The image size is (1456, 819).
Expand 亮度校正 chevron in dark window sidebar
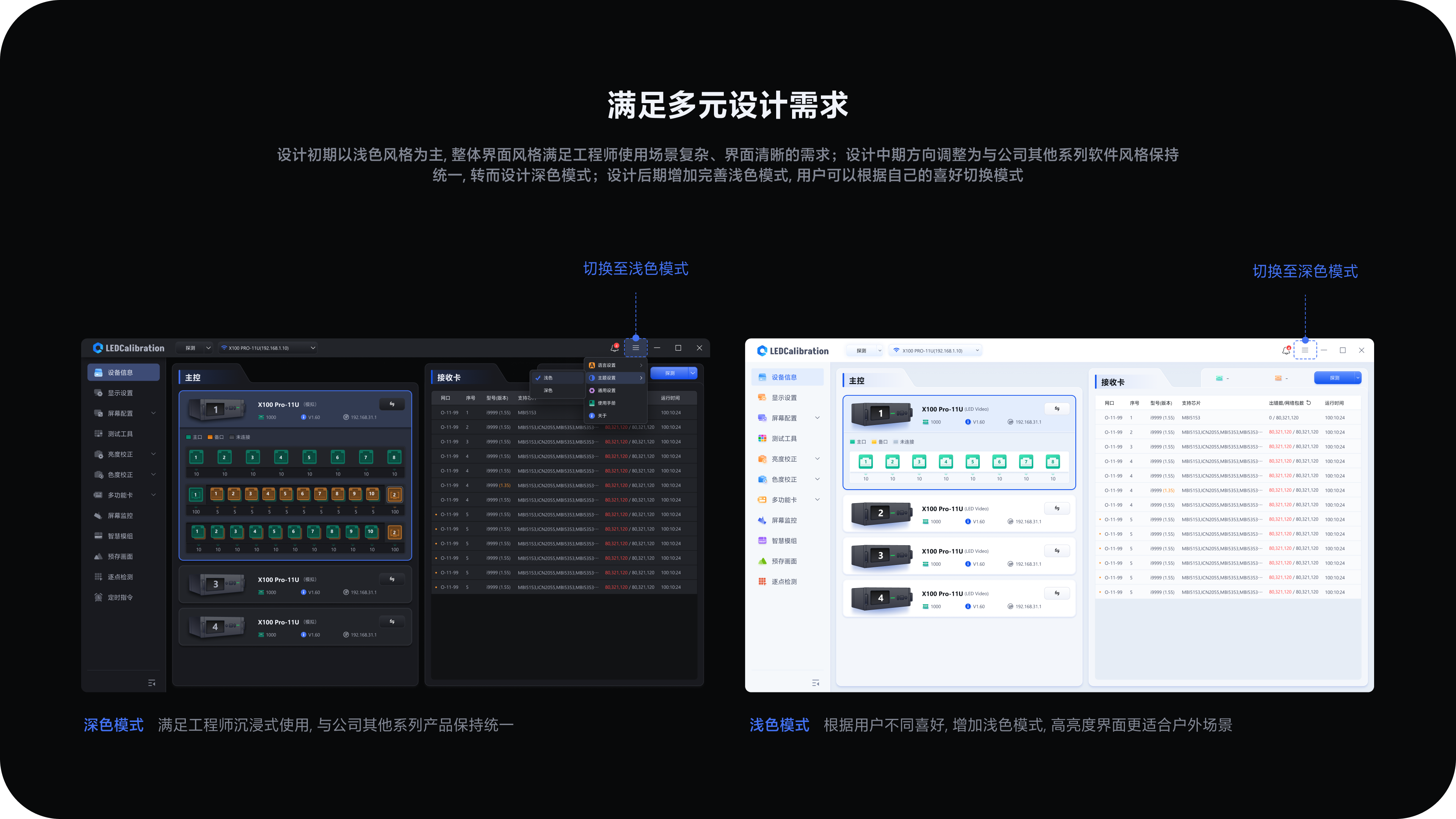pyautogui.click(x=153, y=454)
